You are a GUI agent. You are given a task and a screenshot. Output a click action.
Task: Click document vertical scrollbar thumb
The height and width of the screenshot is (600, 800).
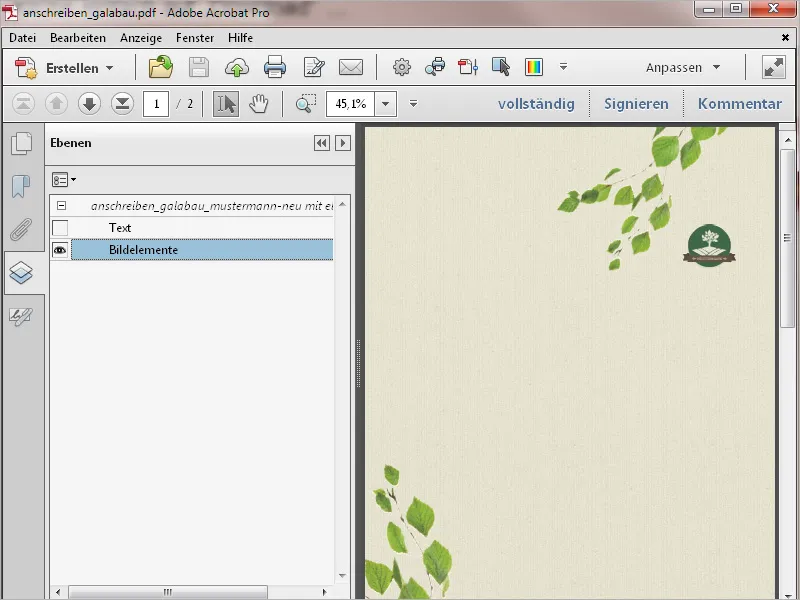(x=788, y=237)
